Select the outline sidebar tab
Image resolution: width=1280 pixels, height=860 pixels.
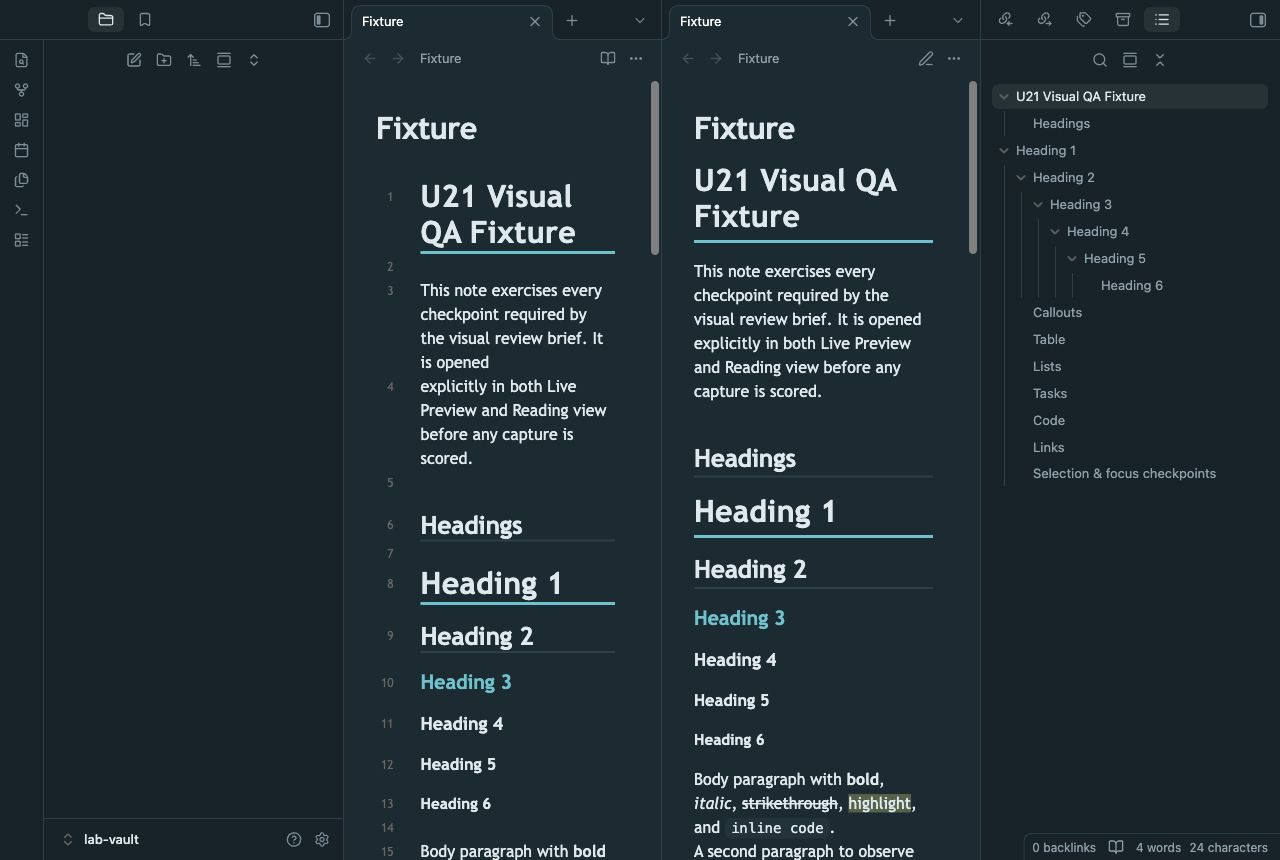[x=1161, y=19]
